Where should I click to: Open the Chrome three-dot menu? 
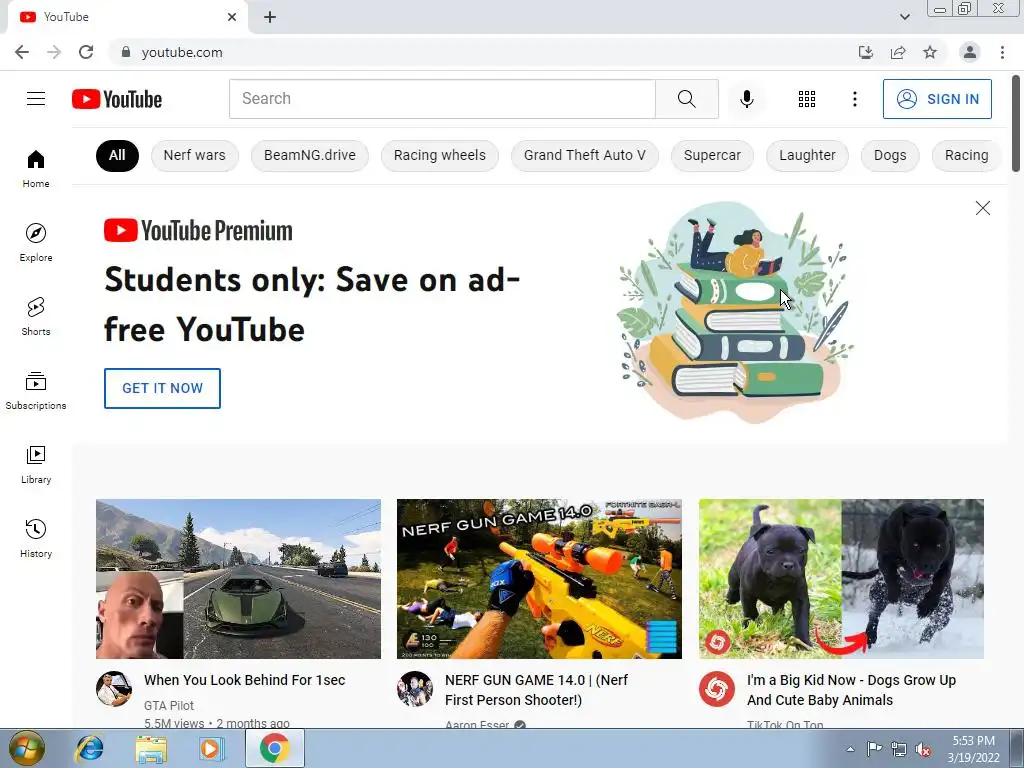tap(1002, 52)
